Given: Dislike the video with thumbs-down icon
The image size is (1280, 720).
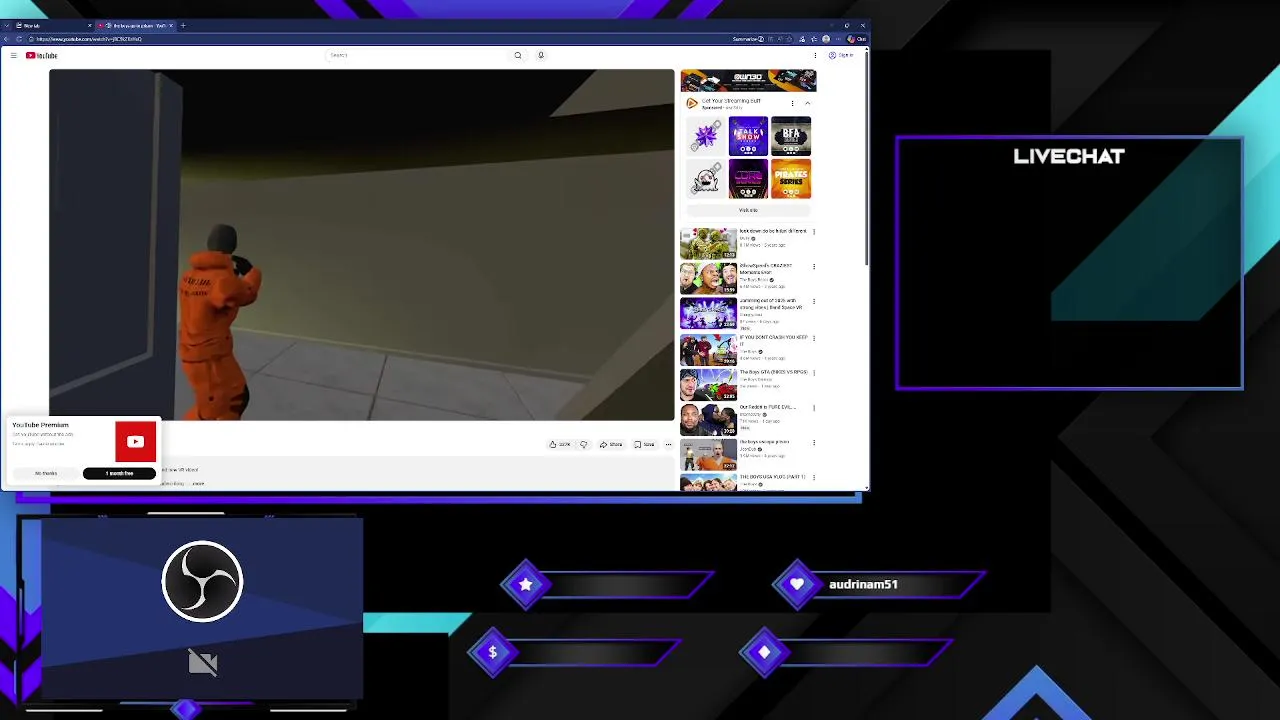Looking at the screenshot, I should (x=584, y=444).
